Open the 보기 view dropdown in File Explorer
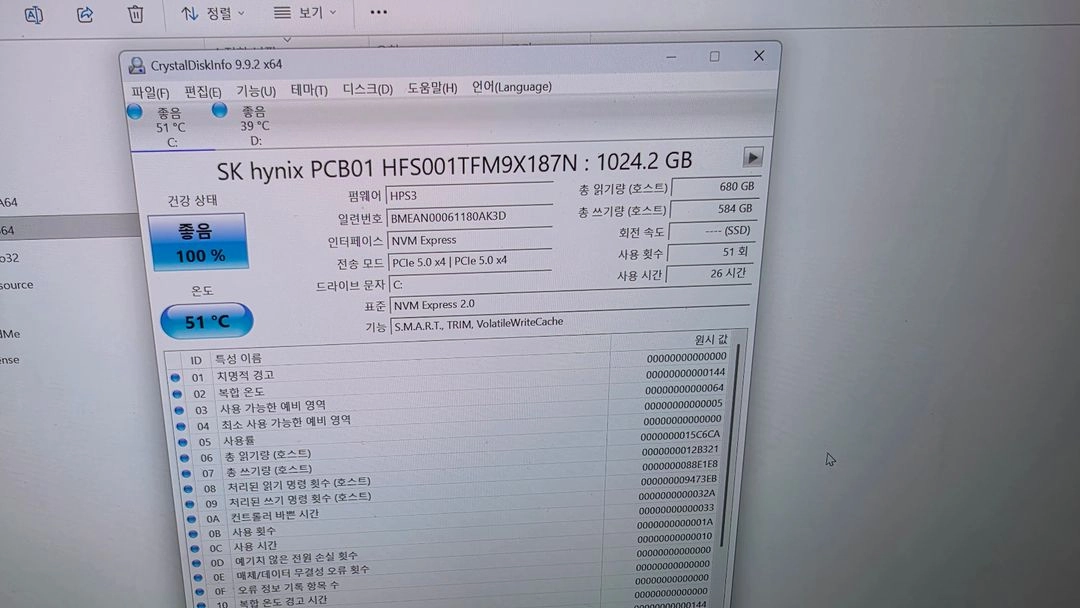The image size is (1080, 608). (305, 12)
